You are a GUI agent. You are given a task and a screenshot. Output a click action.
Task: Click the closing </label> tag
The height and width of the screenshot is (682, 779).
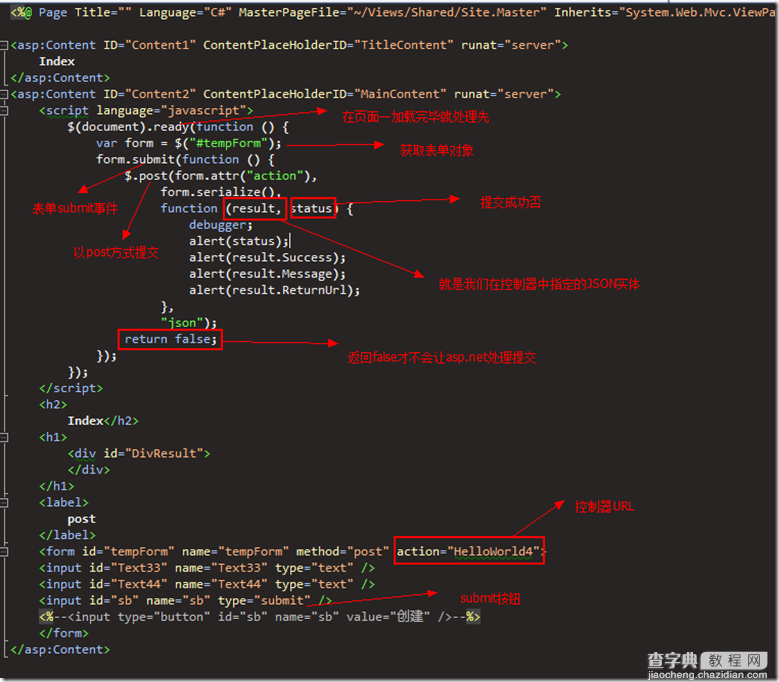67,535
